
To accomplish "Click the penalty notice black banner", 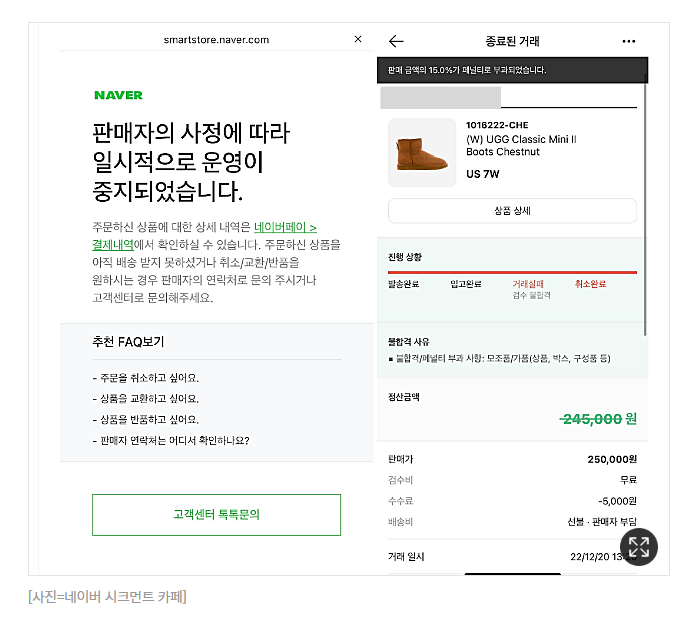I will [512, 70].
